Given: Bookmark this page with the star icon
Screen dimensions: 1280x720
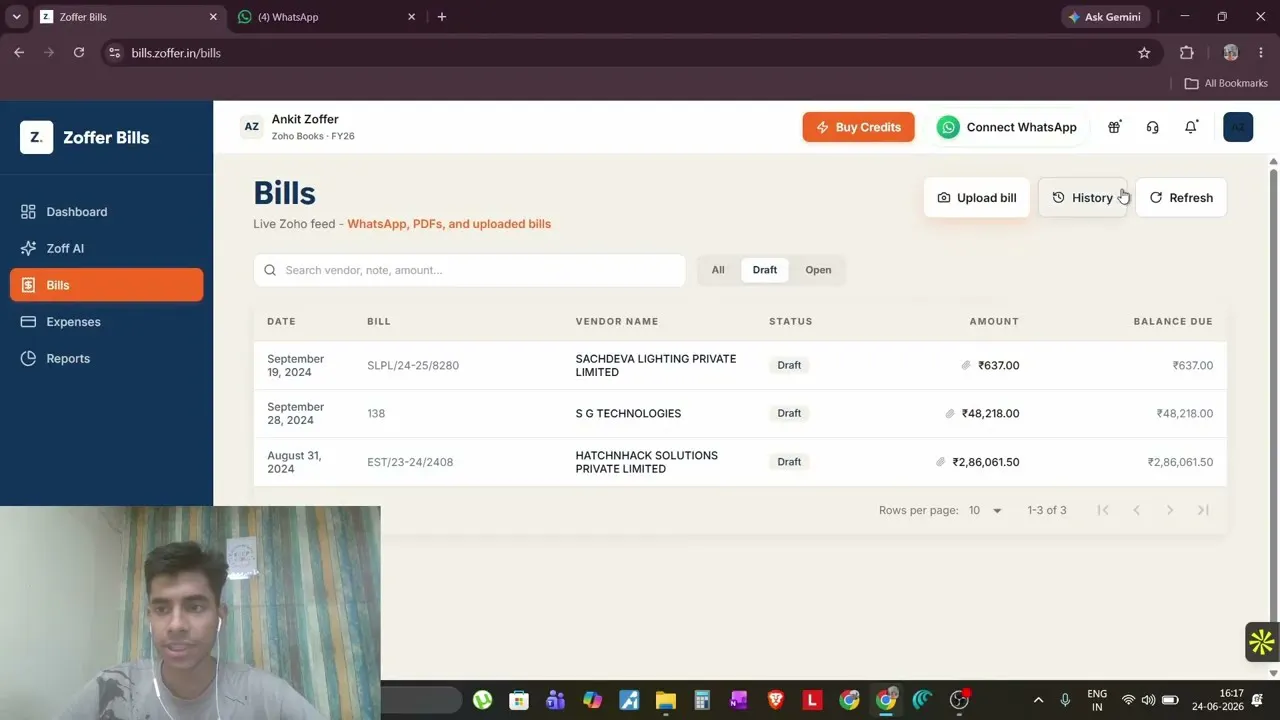Looking at the screenshot, I should [x=1144, y=52].
